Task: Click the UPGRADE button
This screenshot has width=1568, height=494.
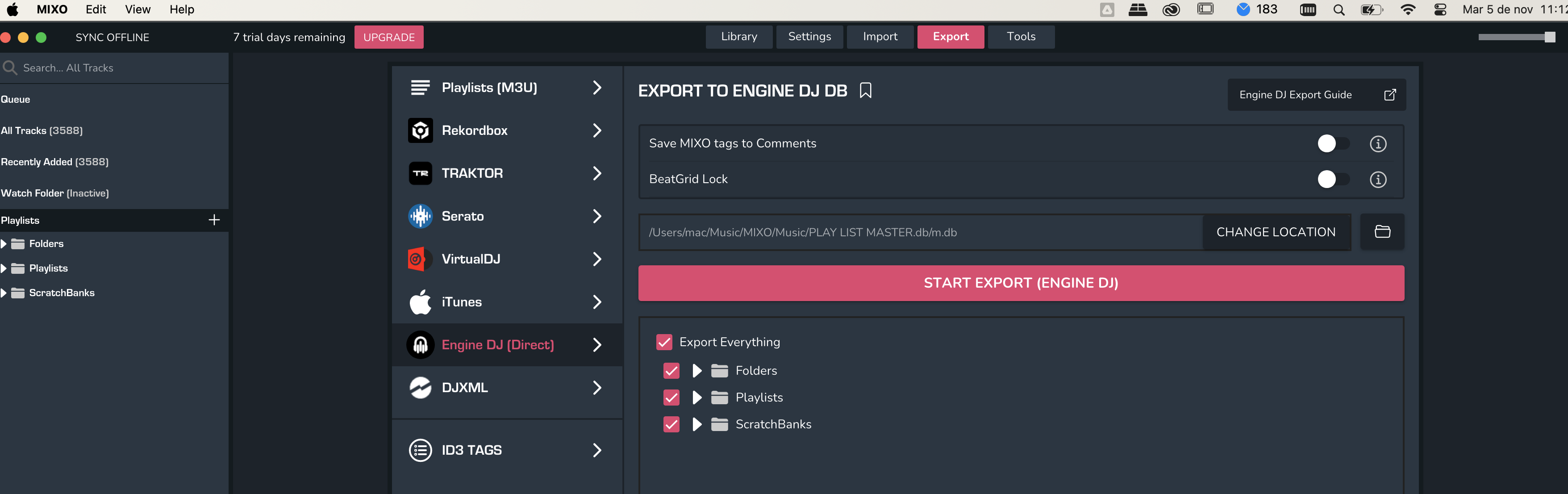Action: (388, 37)
